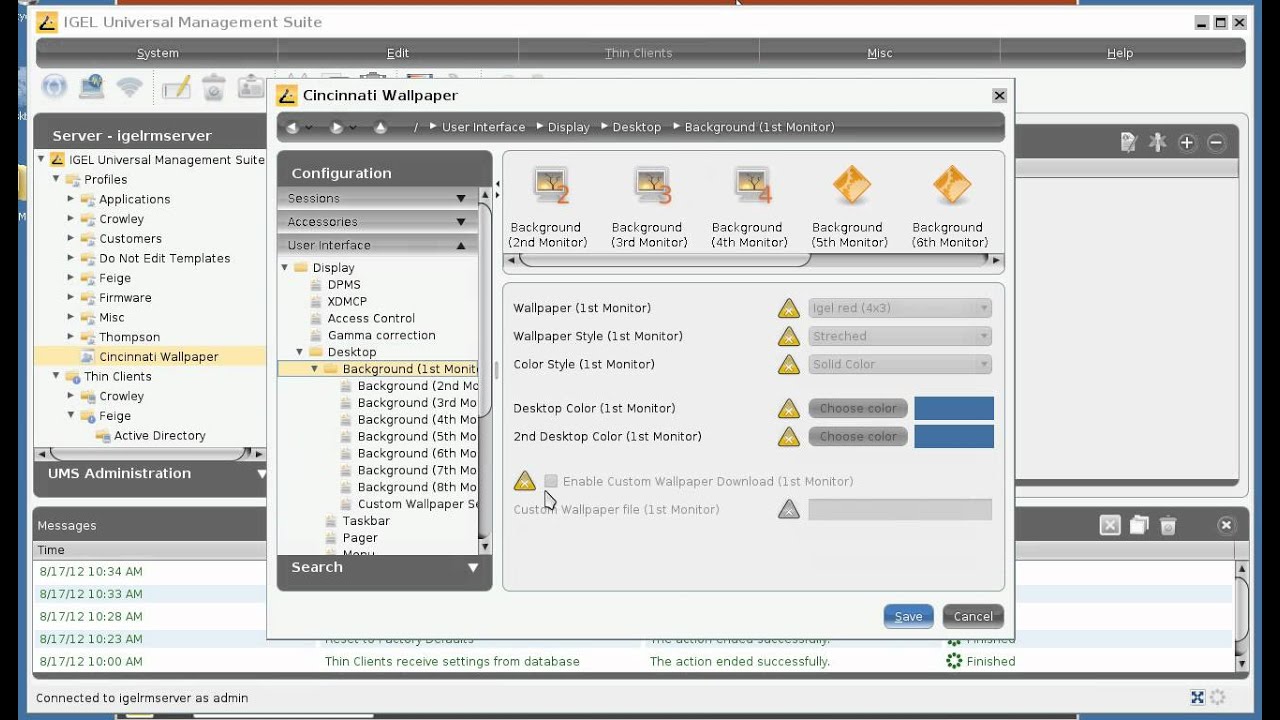Click the ID card toolbar icon
Image resolution: width=1280 pixels, height=720 pixels.
[x=251, y=88]
